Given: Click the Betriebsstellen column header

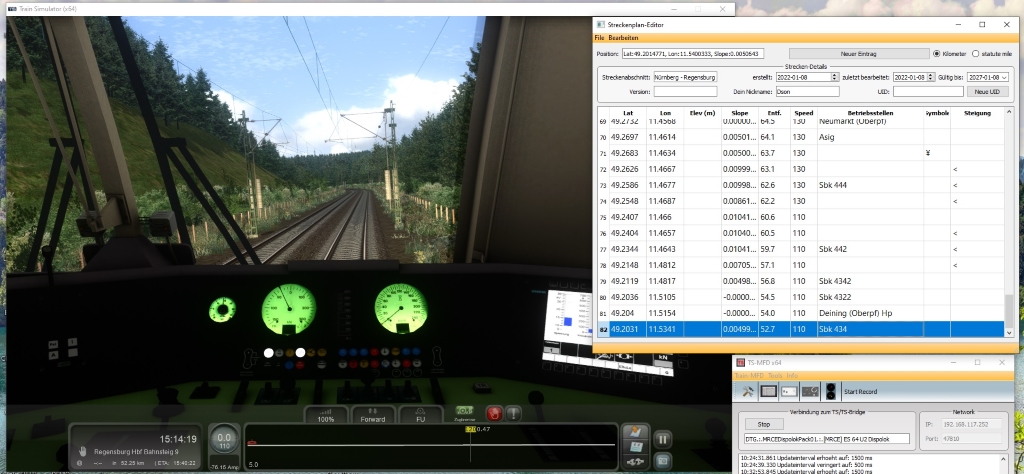Looking at the screenshot, I should (x=870, y=113).
